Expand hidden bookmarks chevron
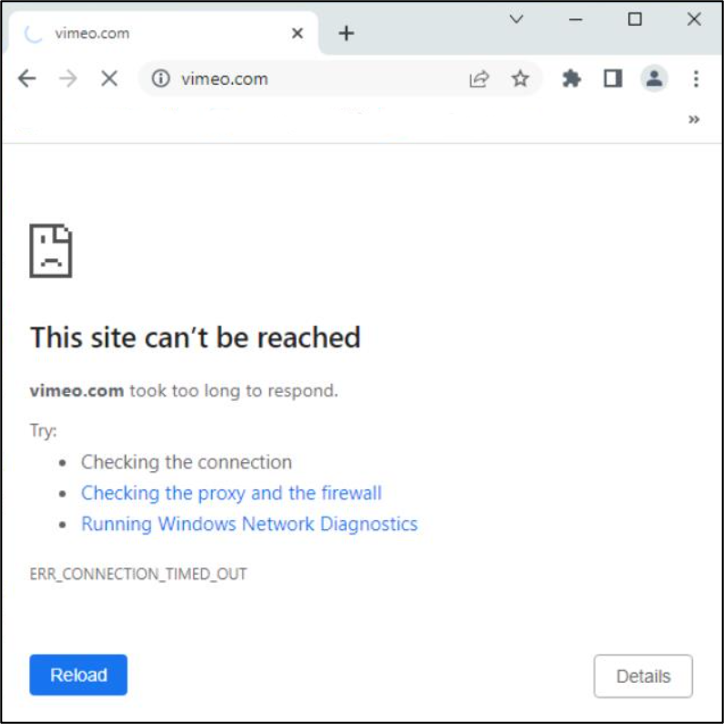Image resolution: width=724 pixels, height=724 pixels. click(x=694, y=120)
